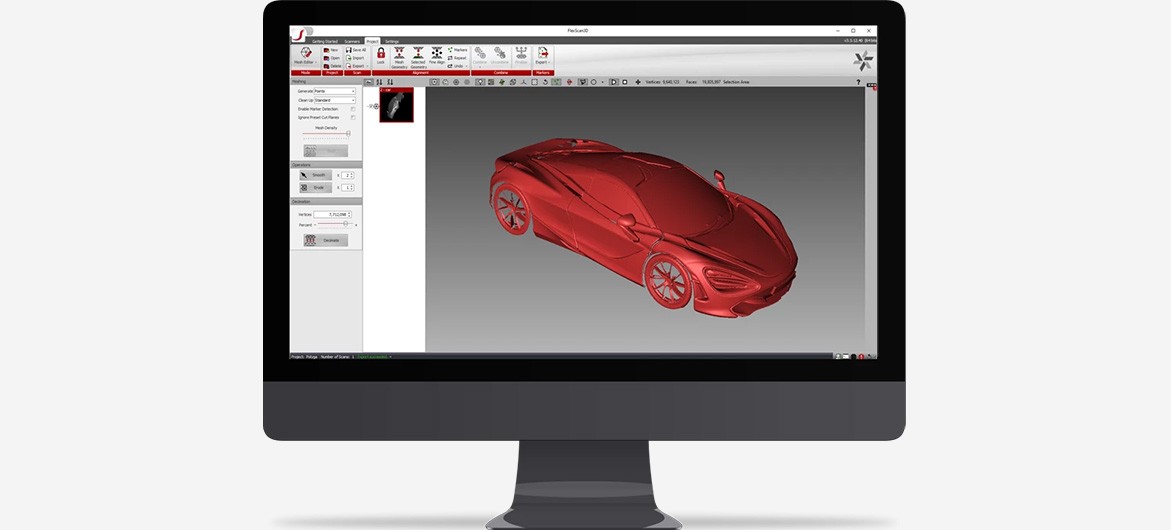Screen dimensions: 1171x530
Task: Choose the Selected Geometry alignment tool
Action: (x=418, y=55)
